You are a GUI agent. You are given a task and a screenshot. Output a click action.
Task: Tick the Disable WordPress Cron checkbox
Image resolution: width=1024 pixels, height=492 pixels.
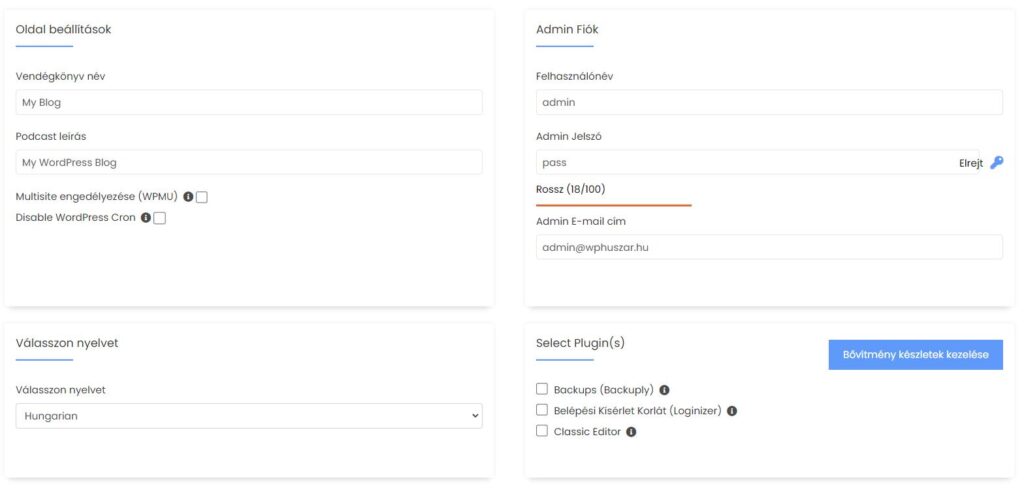[160, 218]
